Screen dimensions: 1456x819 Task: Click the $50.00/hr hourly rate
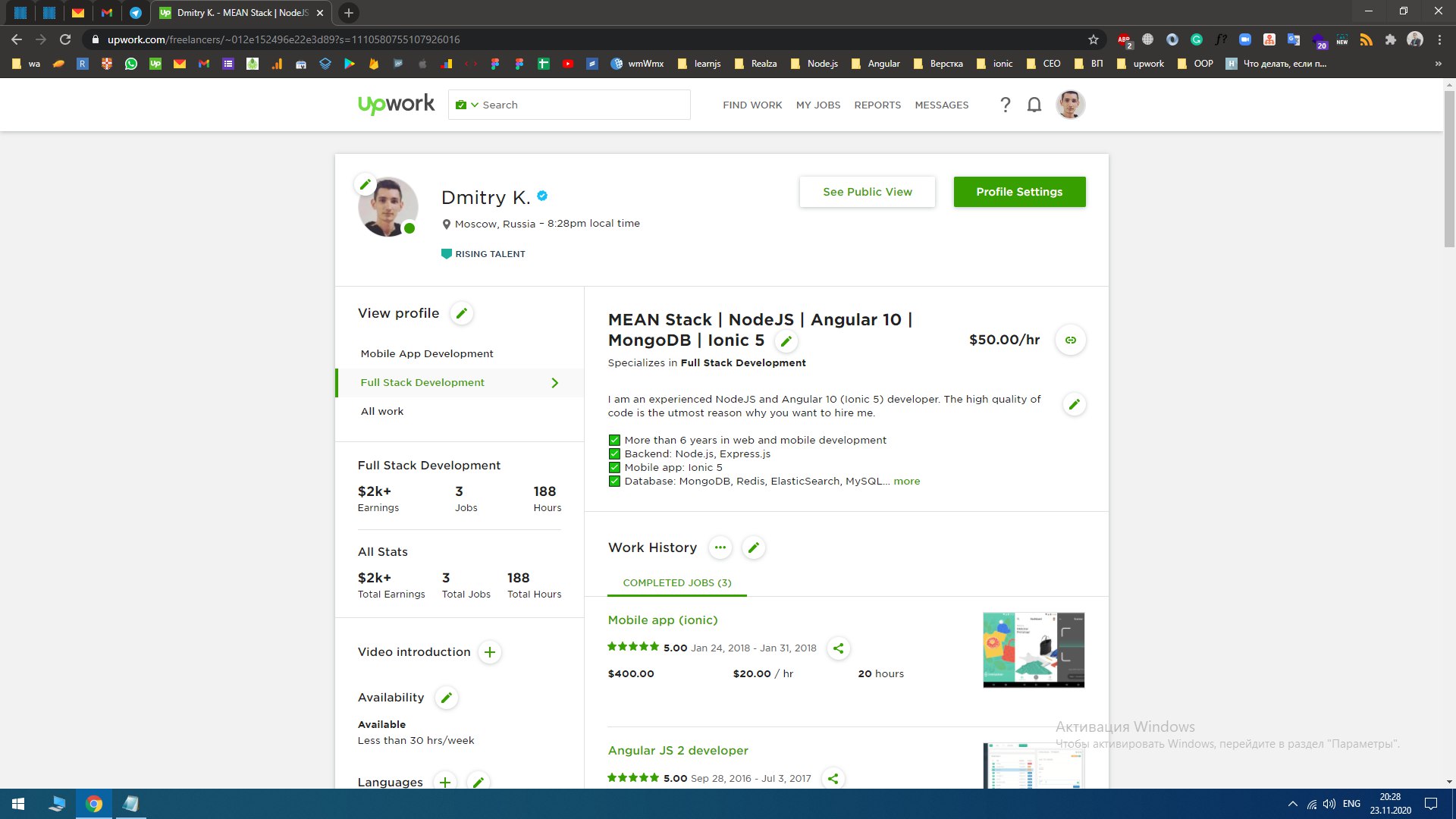[1004, 340]
